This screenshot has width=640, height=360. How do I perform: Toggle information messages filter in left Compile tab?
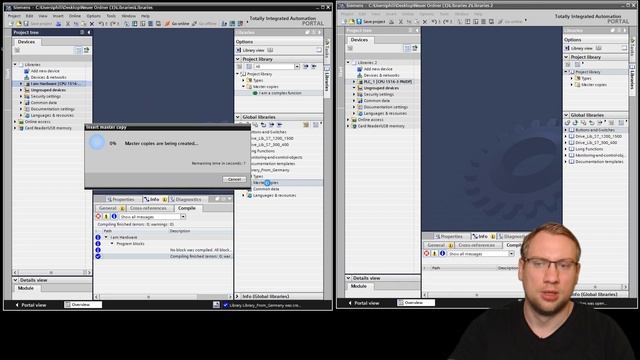(x=114, y=217)
